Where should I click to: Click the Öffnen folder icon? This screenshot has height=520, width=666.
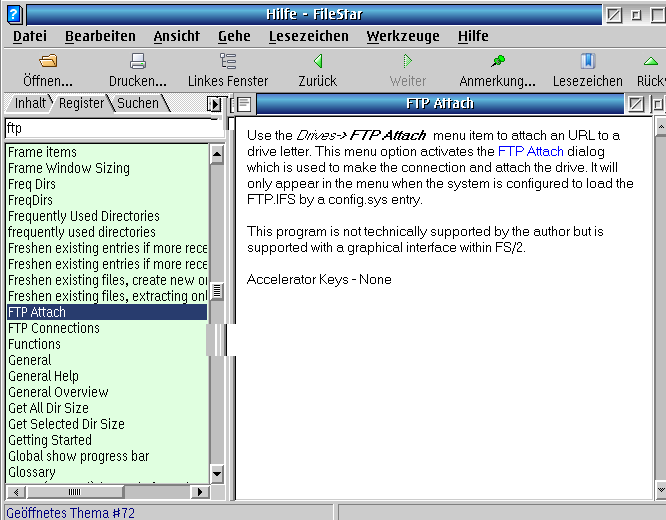click(48, 61)
